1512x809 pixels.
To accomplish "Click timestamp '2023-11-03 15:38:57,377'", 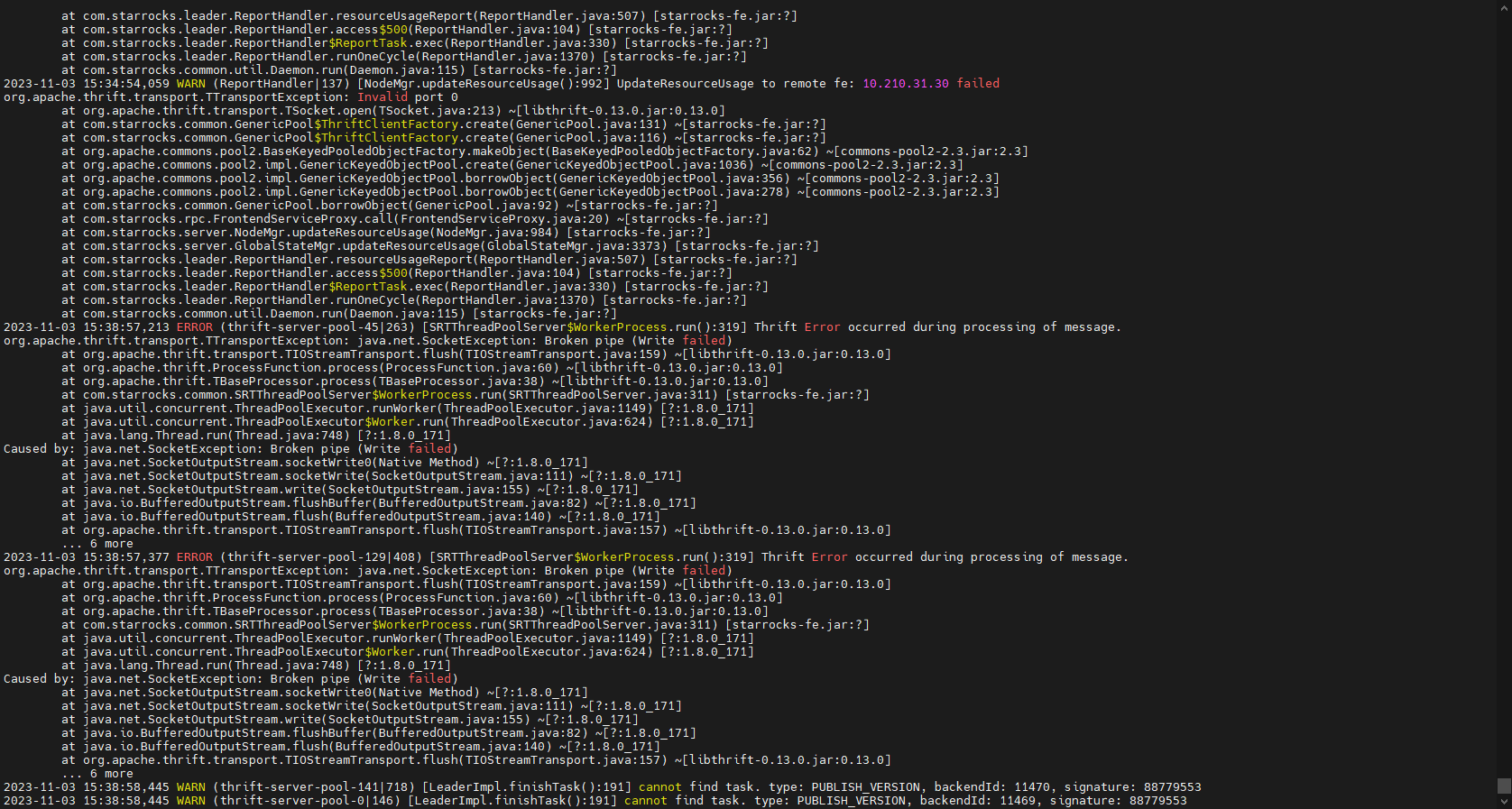I will coord(87,557).
